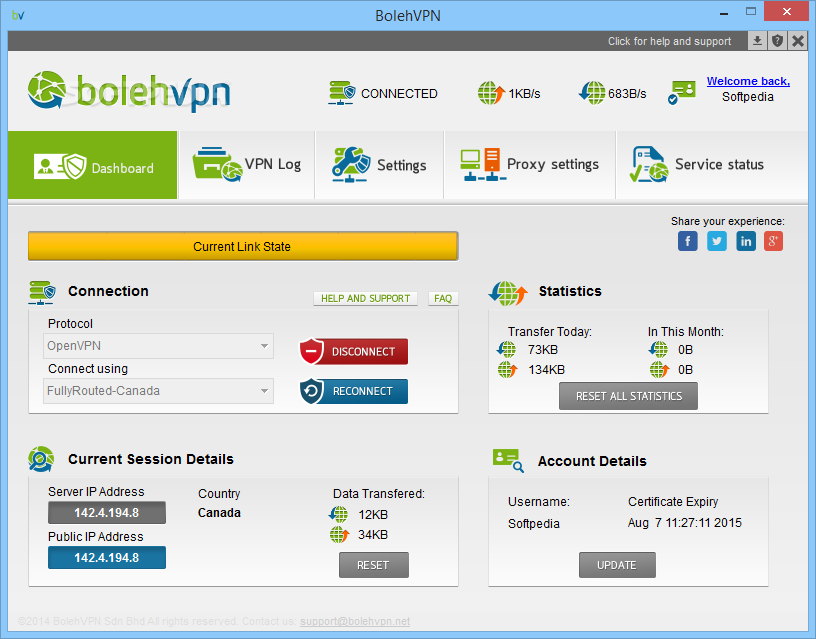Click the session RESET button
The height and width of the screenshot is (639, 816).
pos(374,565)
